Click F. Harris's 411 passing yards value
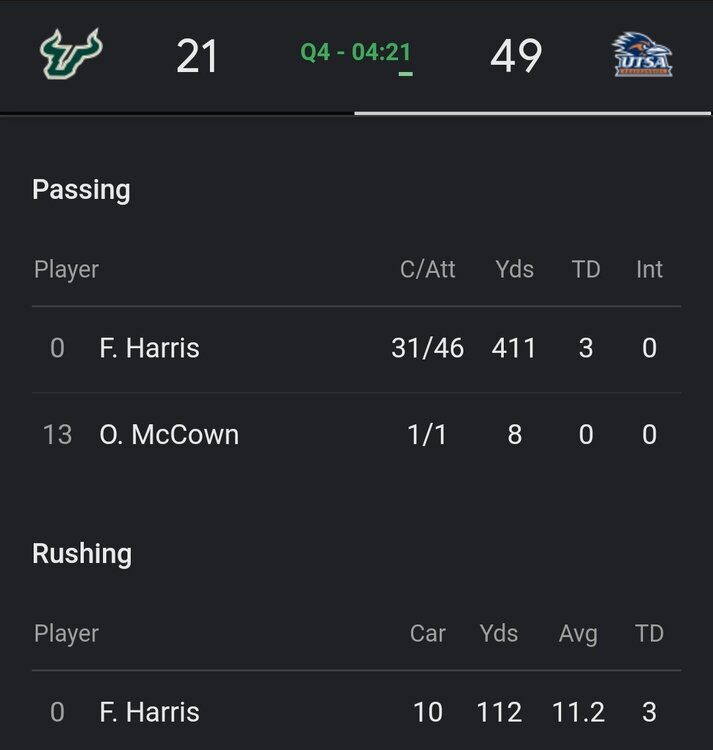The image size is (713, 750). (x=514, y=348)
